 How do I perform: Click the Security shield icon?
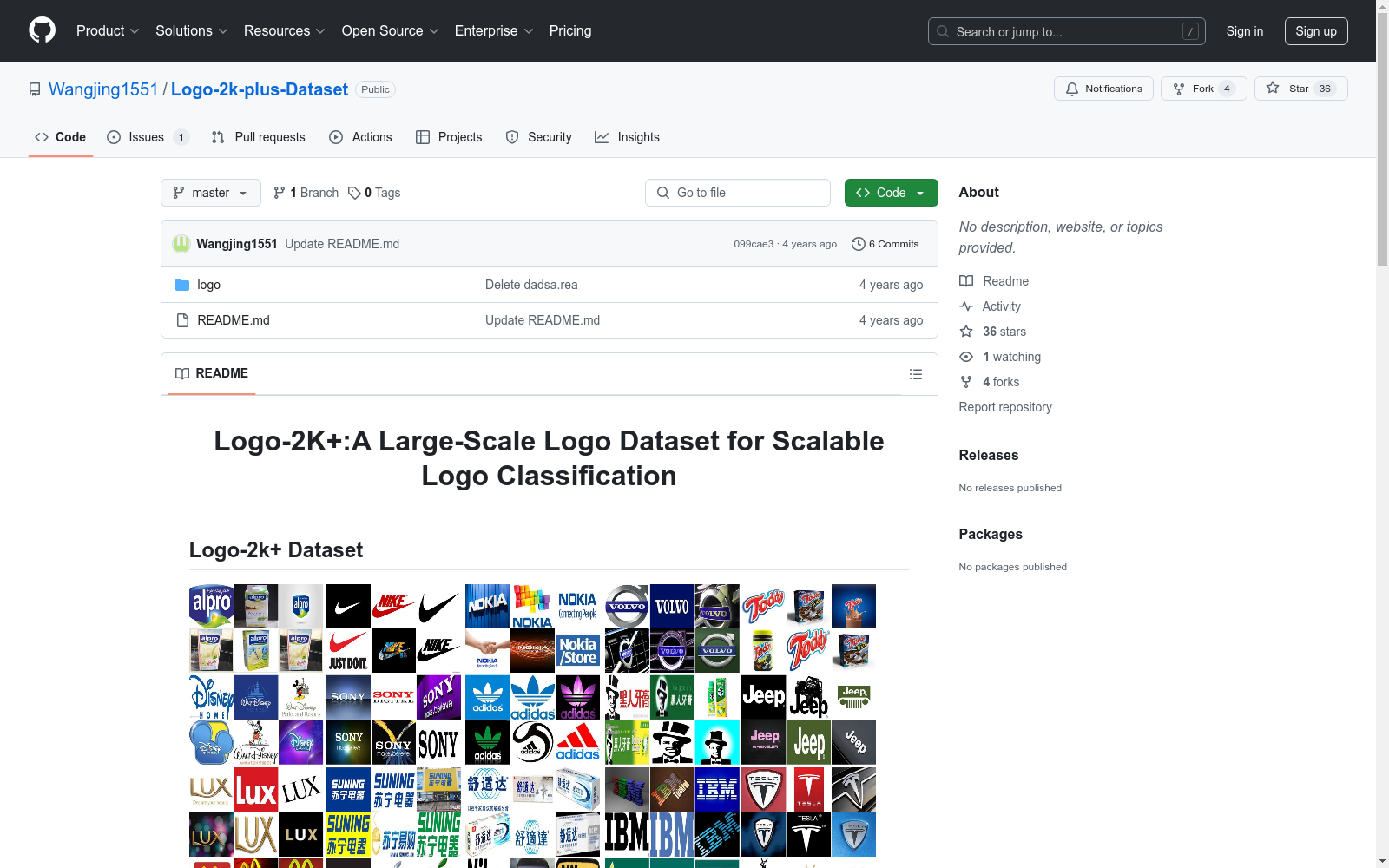512,137
